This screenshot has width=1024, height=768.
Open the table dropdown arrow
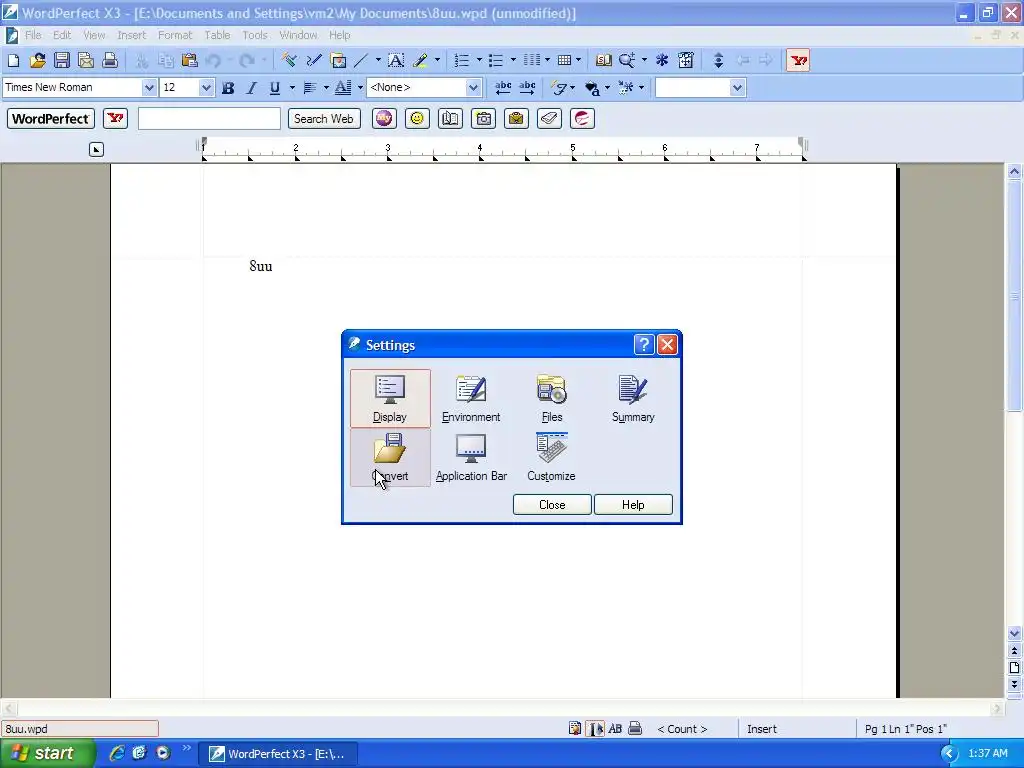[578, 61]
